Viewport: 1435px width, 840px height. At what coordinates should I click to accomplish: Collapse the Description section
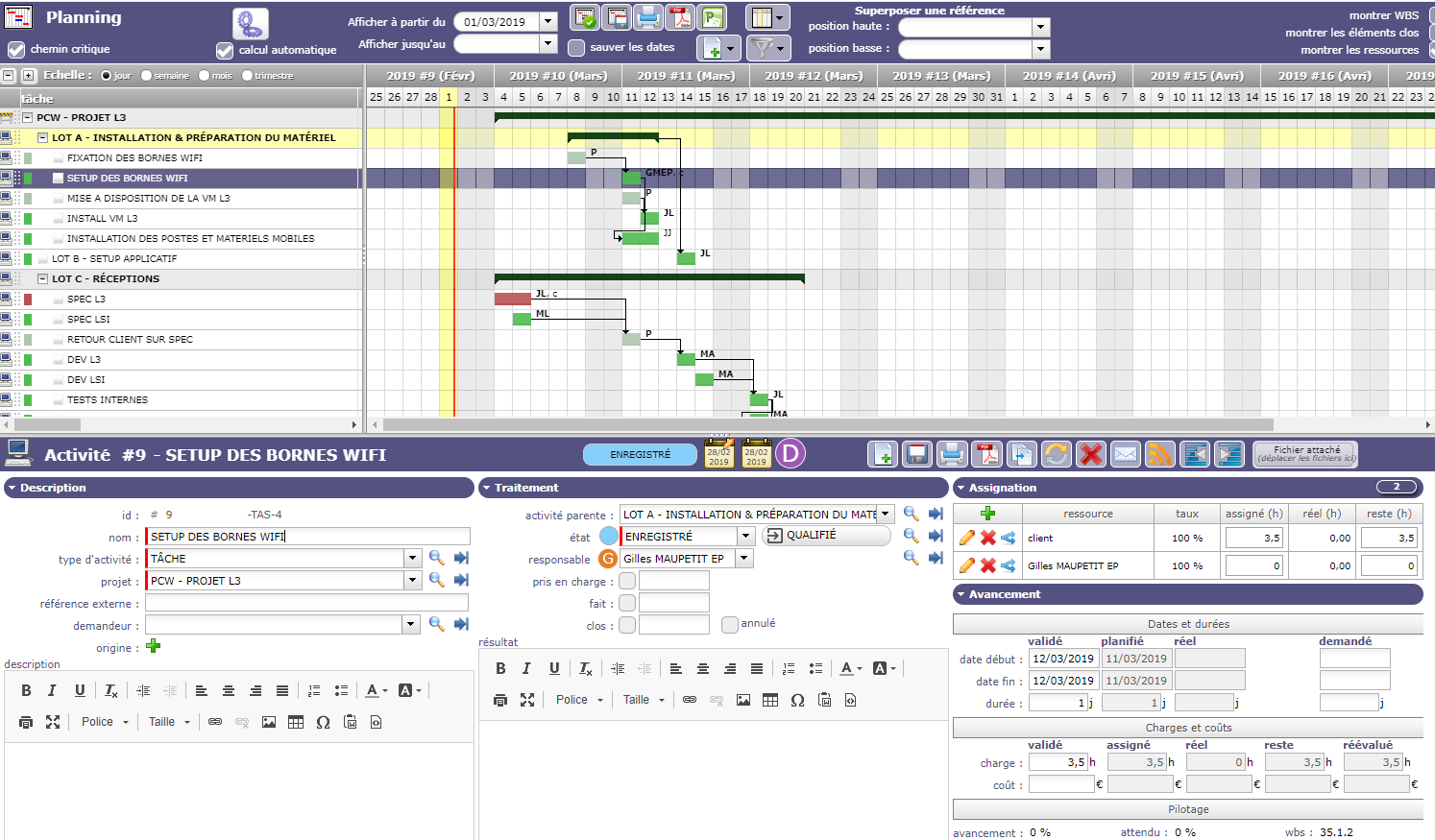coord(239,488)
